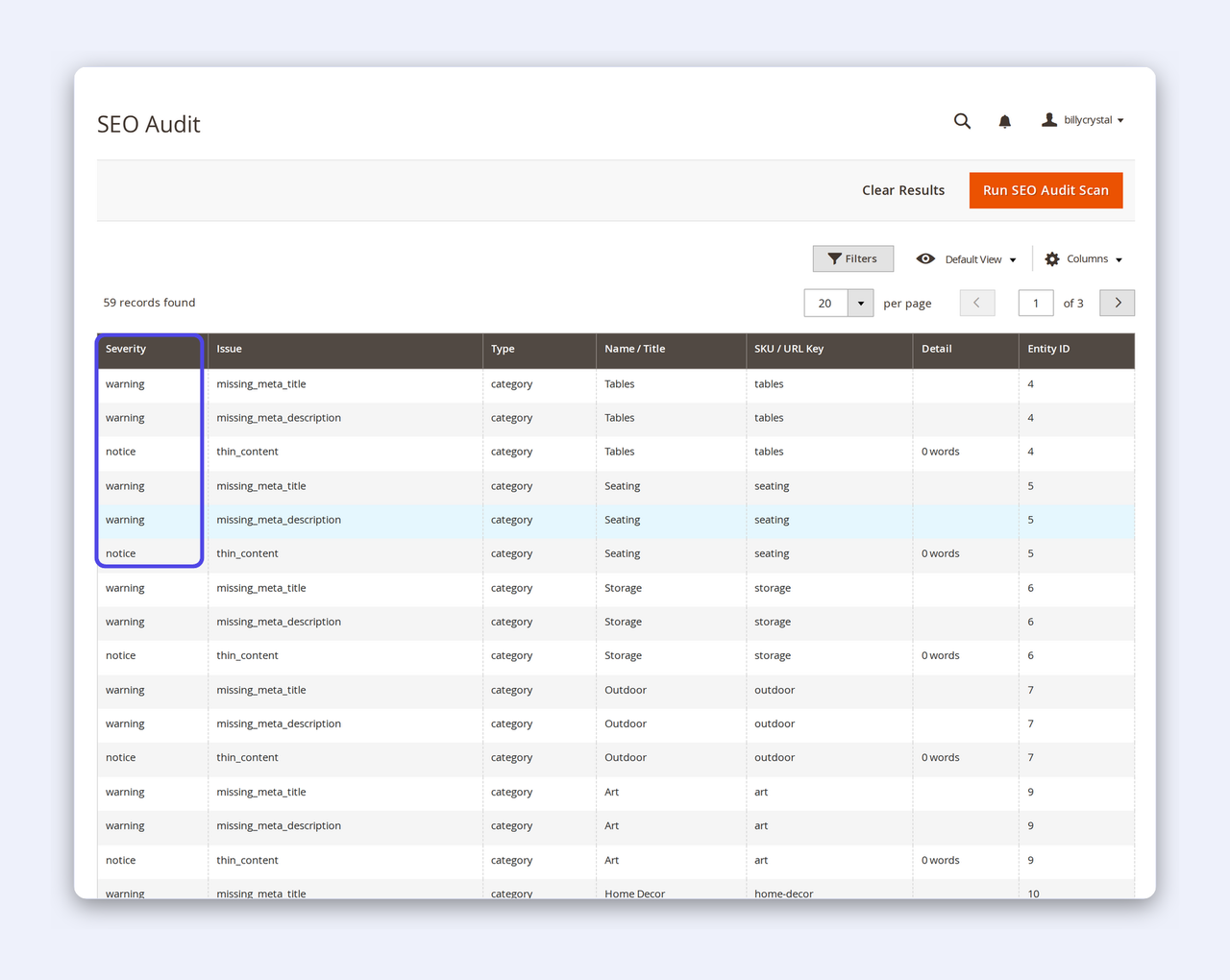Click the Clear Results button
Viewport: 1230px width, 980px height.
point(903,190)
